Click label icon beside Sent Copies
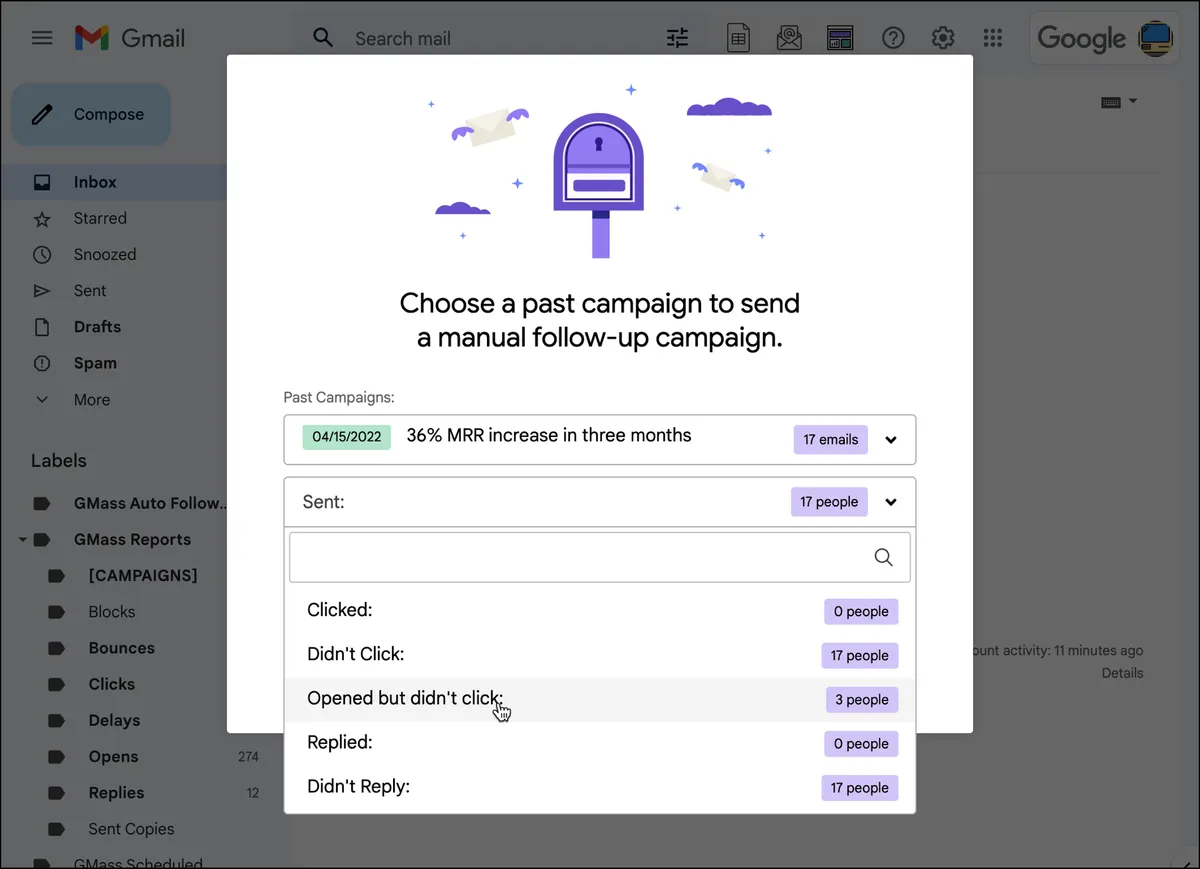1200x869 pixels. (57, 829)
